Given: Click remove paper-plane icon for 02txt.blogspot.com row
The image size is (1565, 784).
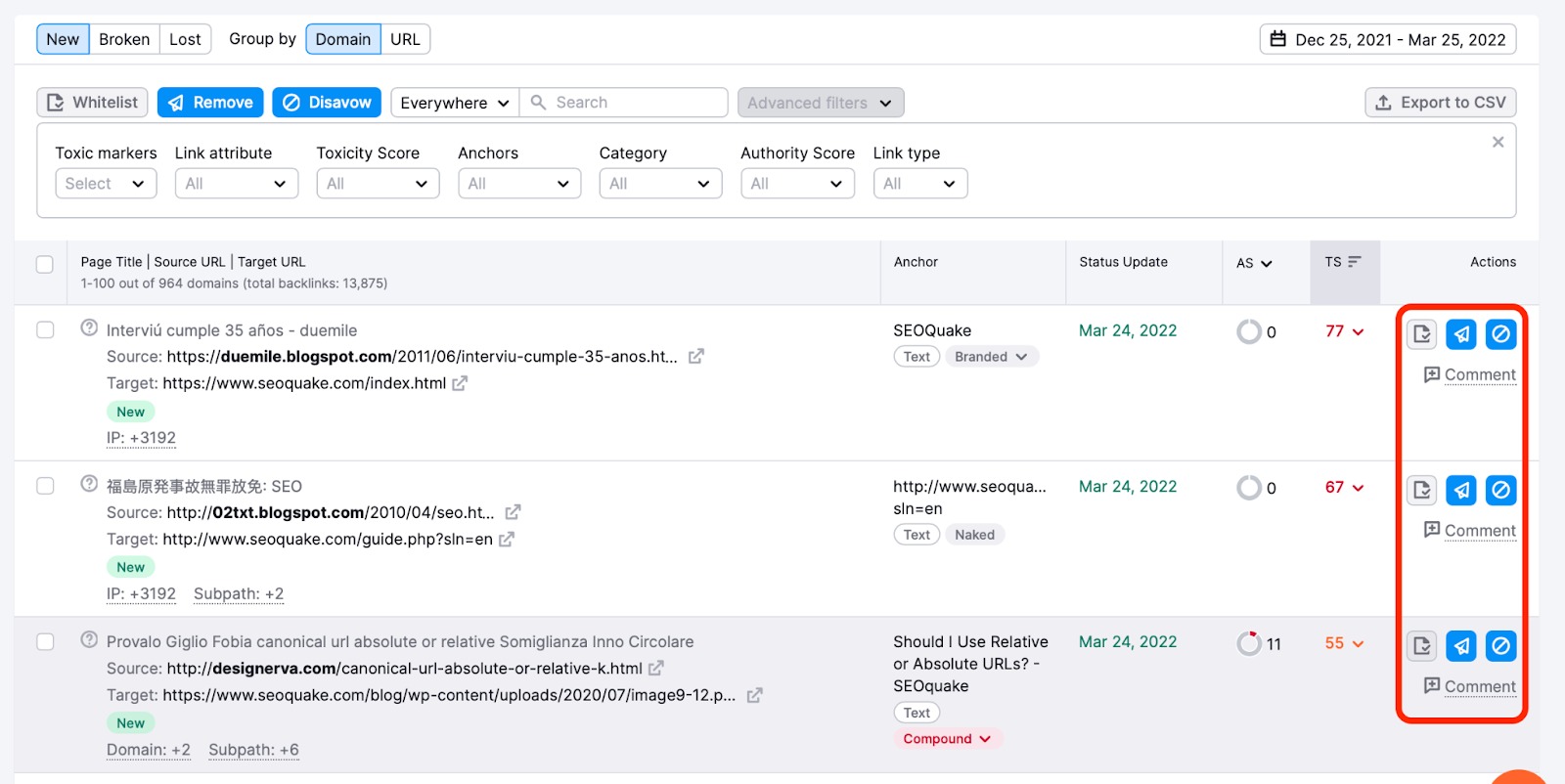Looking at the screenshot, I should (x=1461, y=490).
